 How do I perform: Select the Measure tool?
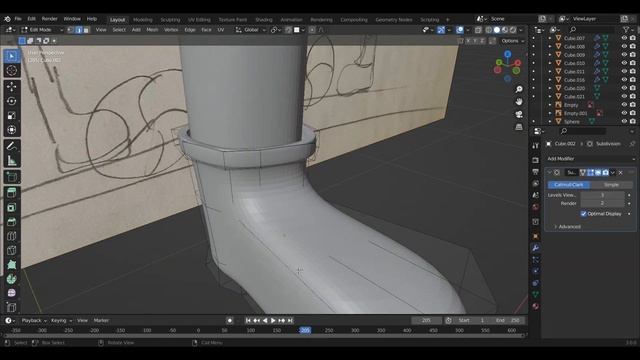click(11, 160)
